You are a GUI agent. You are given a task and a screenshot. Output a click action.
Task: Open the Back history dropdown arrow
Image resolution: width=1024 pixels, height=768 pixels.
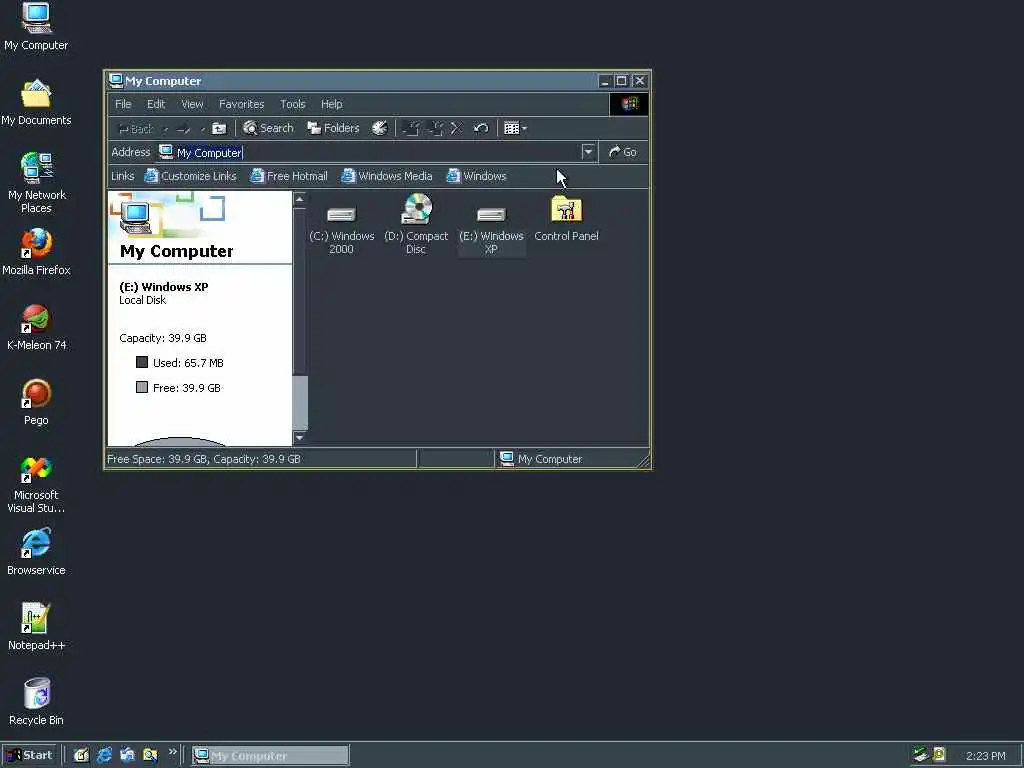(165, 129)
